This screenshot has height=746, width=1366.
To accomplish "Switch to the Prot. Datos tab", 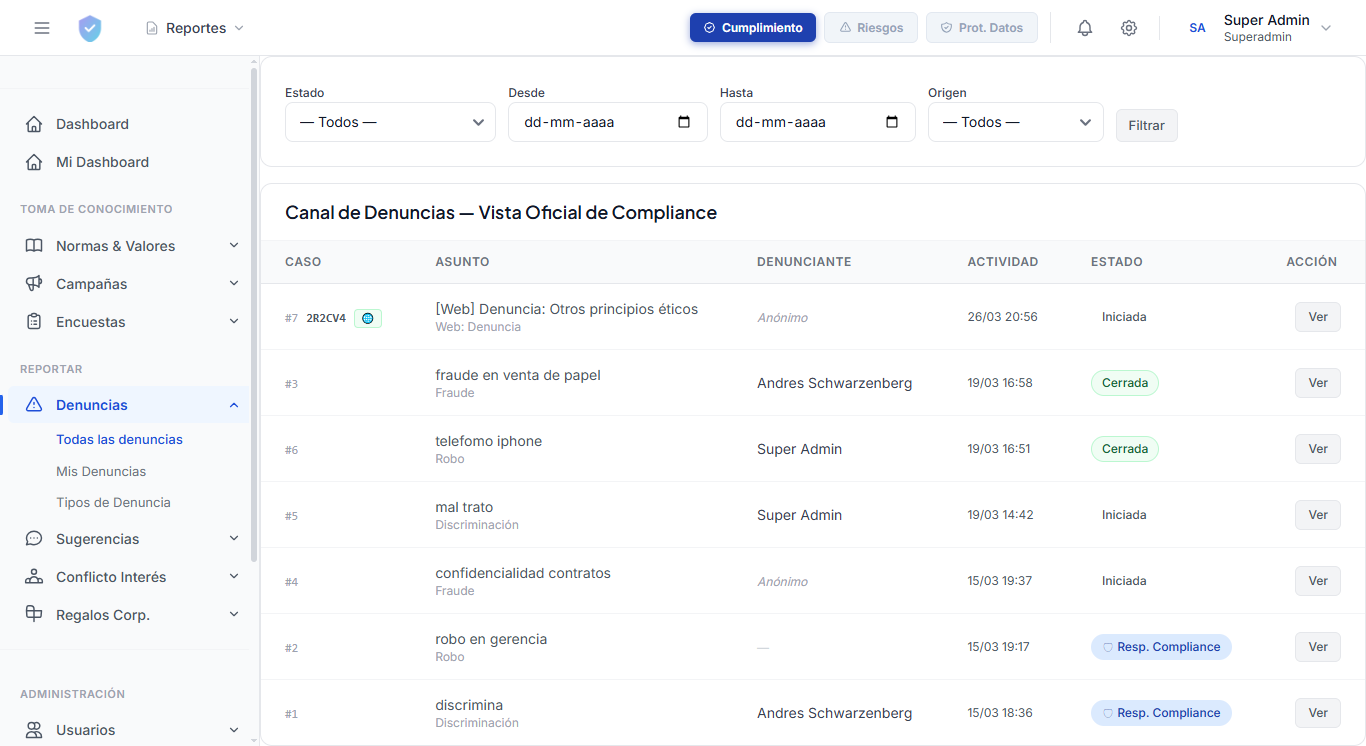I will (x=981, y=28).
